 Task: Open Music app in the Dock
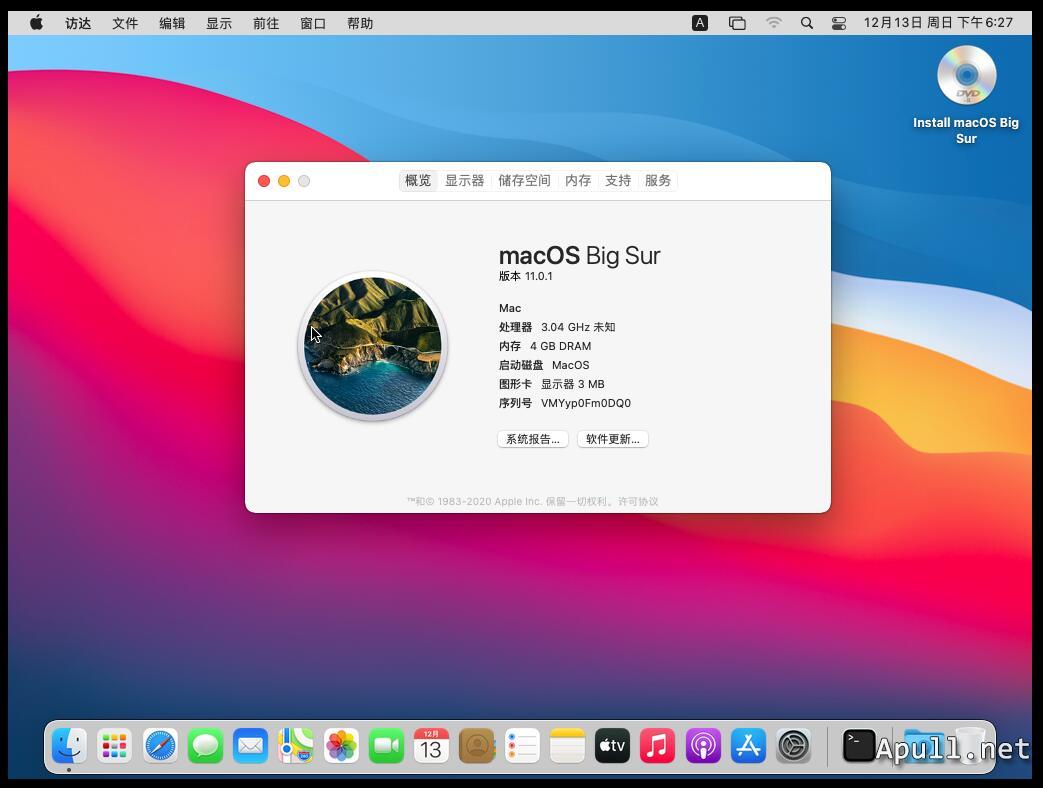658,745
